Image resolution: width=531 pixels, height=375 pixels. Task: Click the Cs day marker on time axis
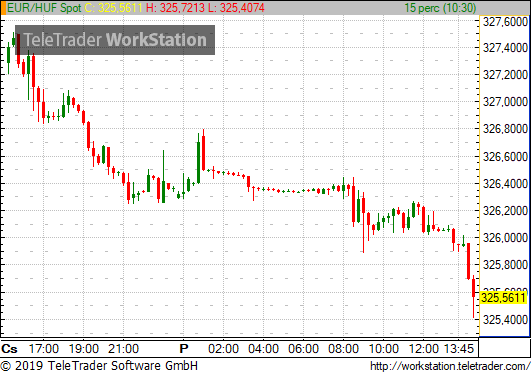(x=9, y=349)
